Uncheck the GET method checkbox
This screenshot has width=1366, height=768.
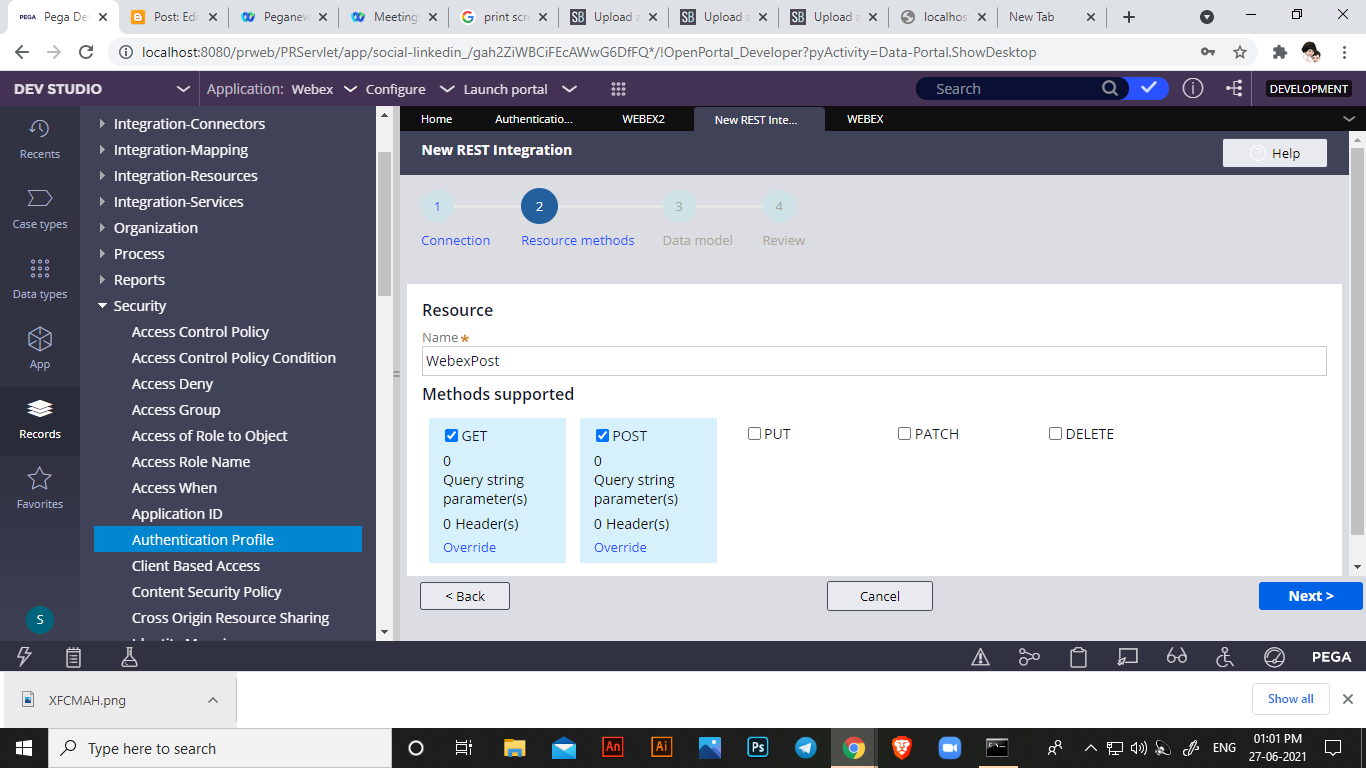coord(452,436)
